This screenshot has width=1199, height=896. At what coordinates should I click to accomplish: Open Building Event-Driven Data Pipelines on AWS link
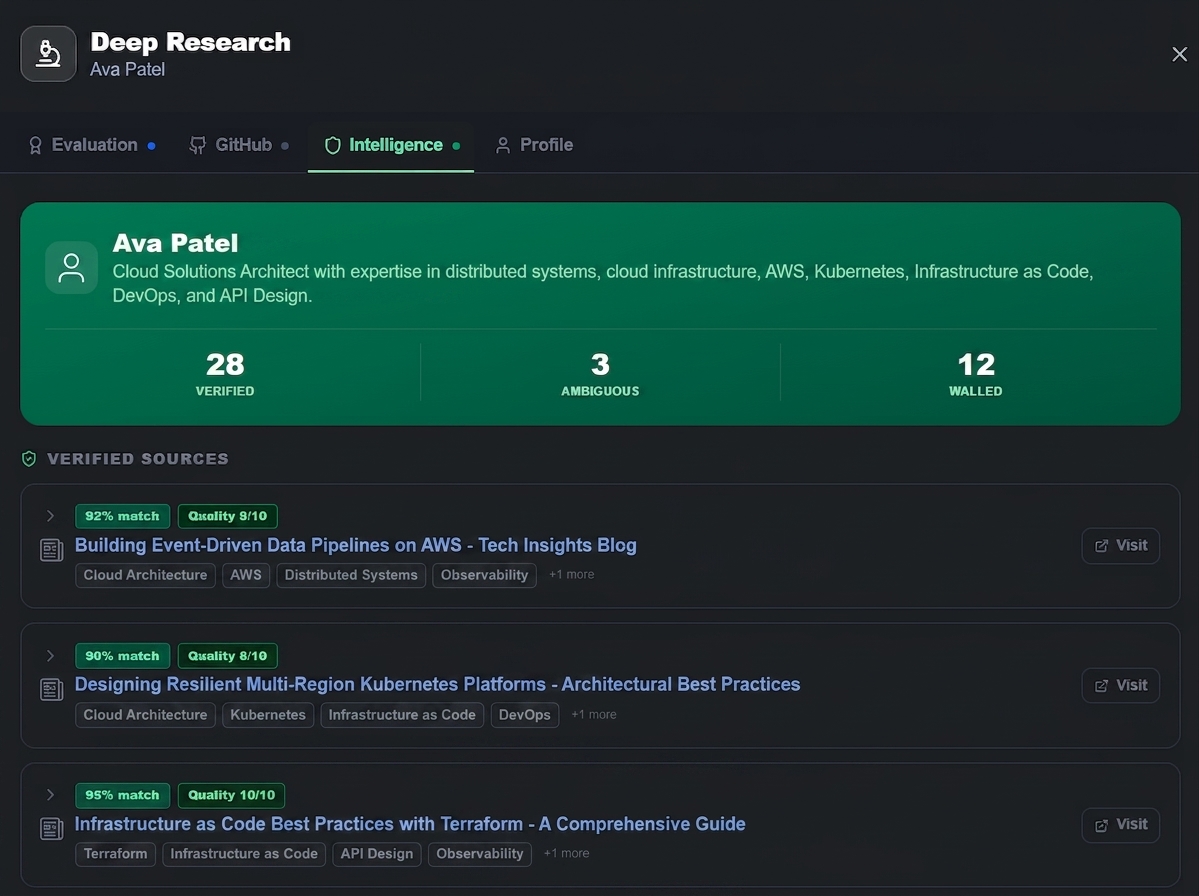pos(356,545)
